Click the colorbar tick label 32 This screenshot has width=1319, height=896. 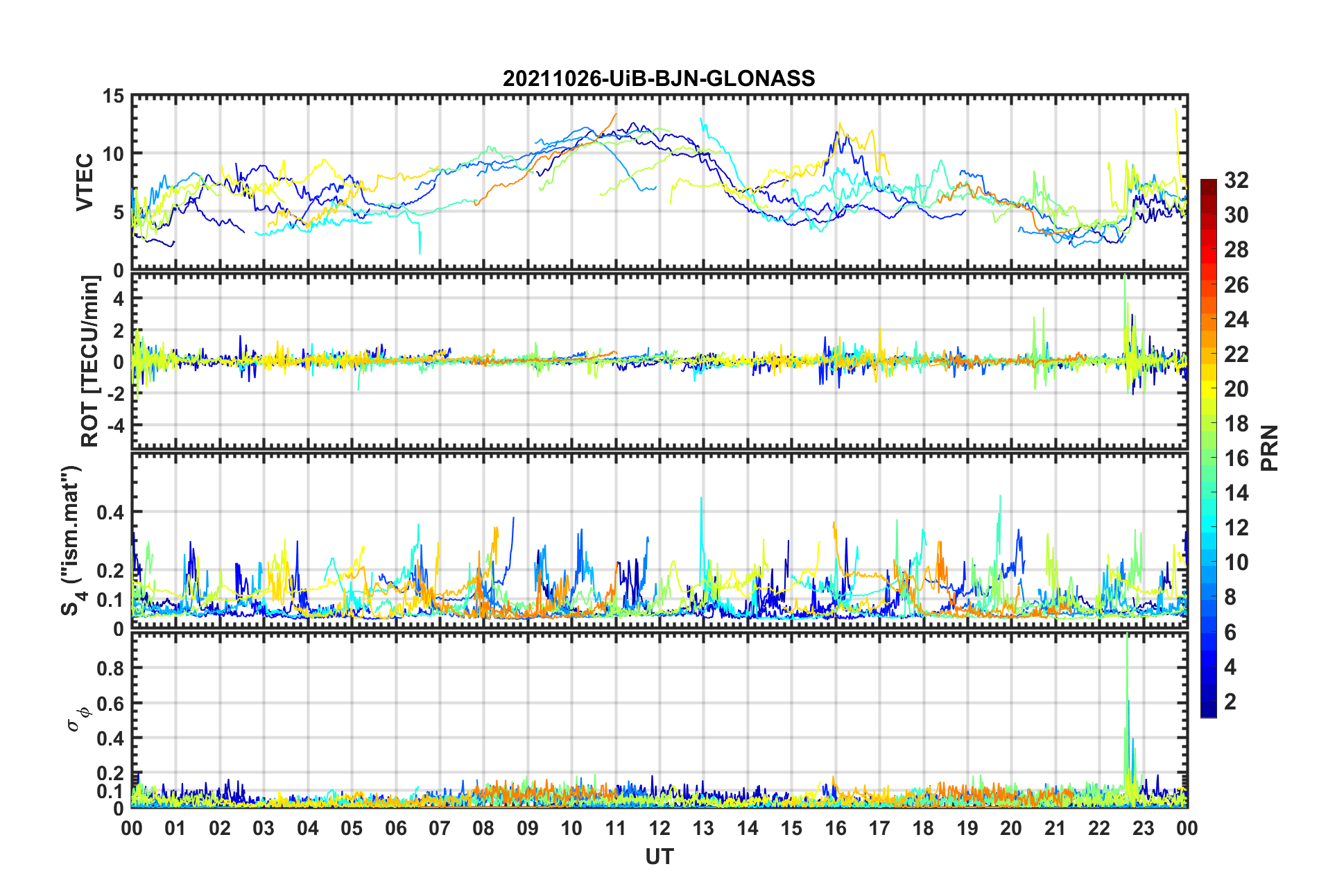click(1236, 180)
